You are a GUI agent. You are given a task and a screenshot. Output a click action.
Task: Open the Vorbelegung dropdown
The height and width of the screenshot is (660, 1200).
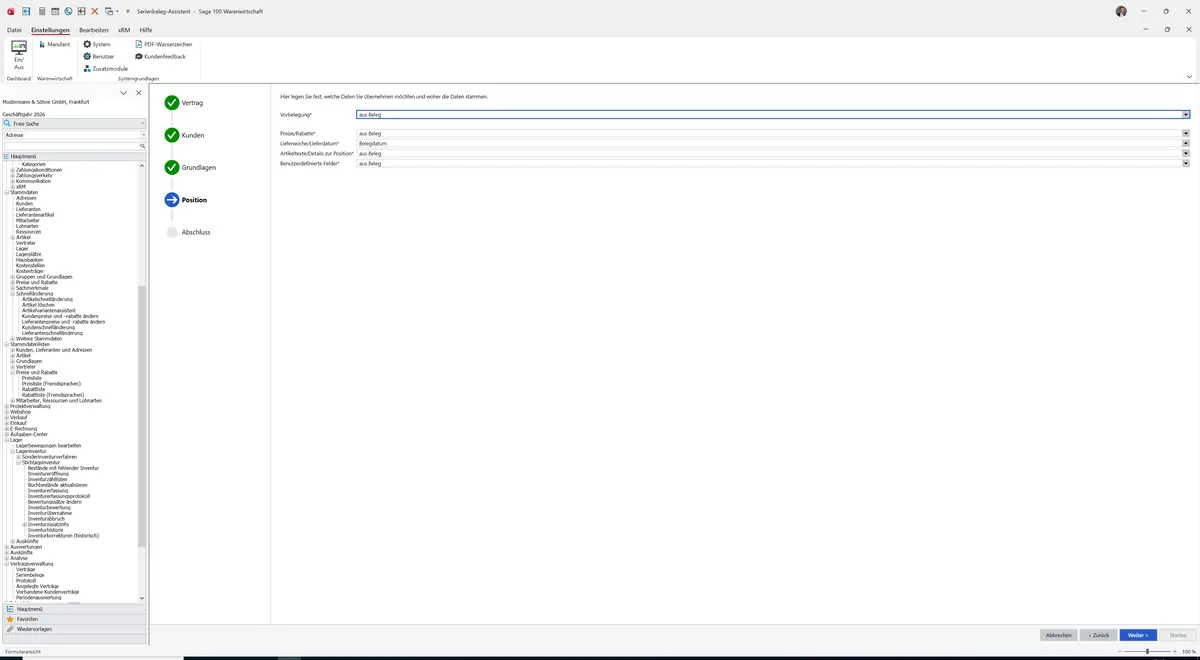[x=1186, y=115]
